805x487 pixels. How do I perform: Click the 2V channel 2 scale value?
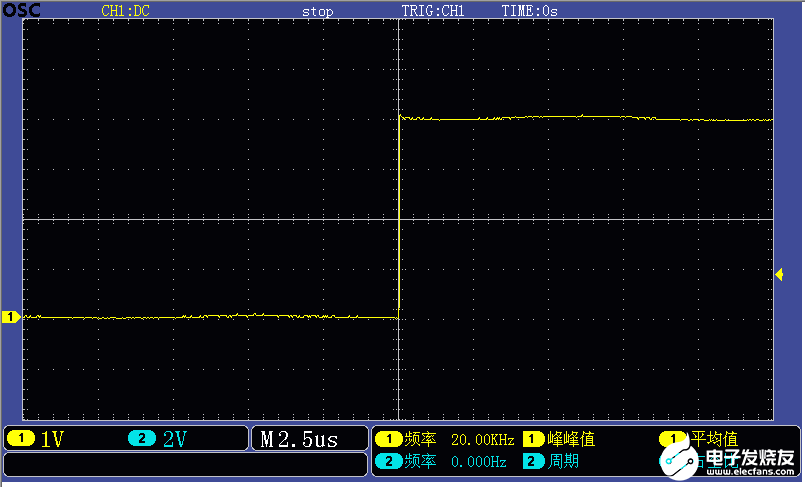[x=175, y=439]
